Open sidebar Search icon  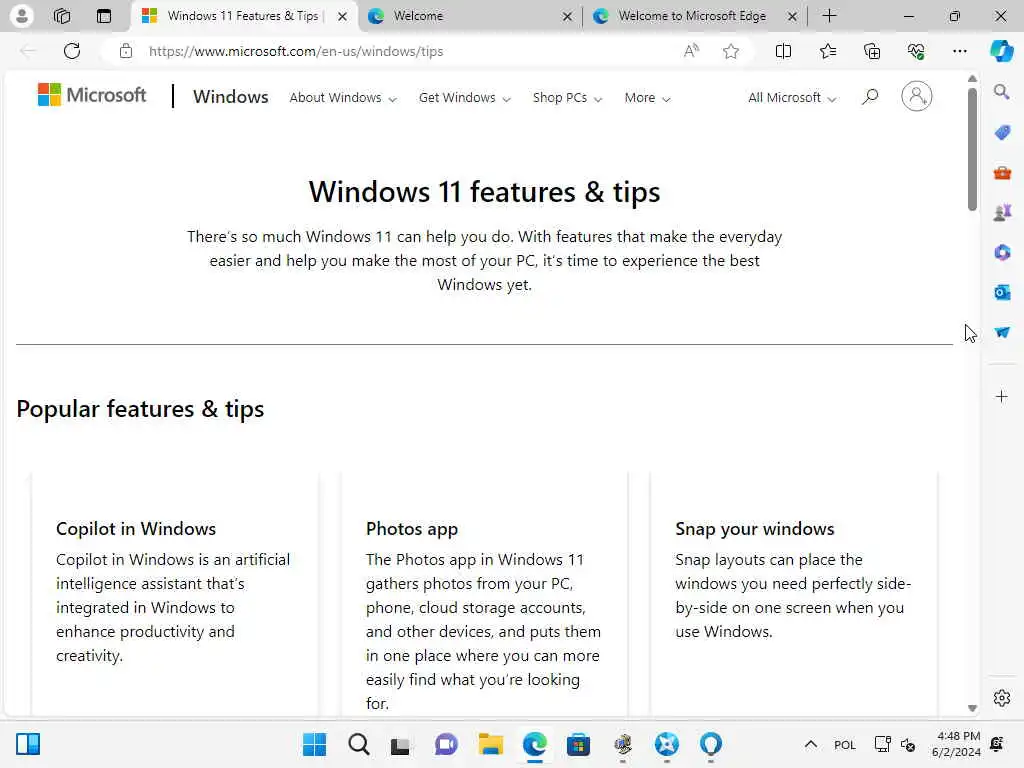(1002, 91)
